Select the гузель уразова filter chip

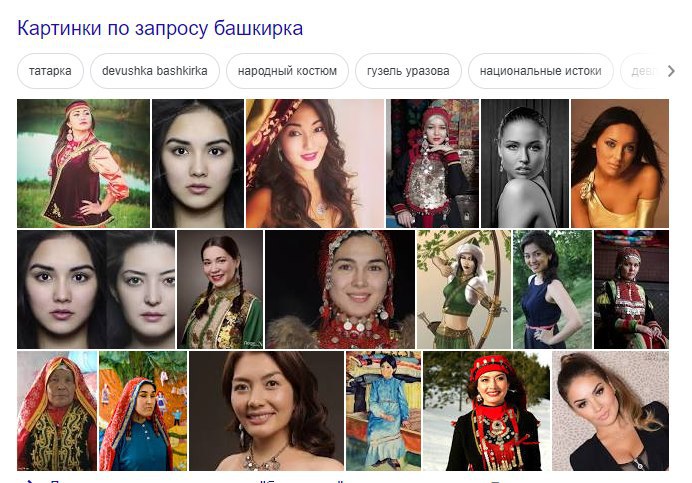(x=408, y=71)
